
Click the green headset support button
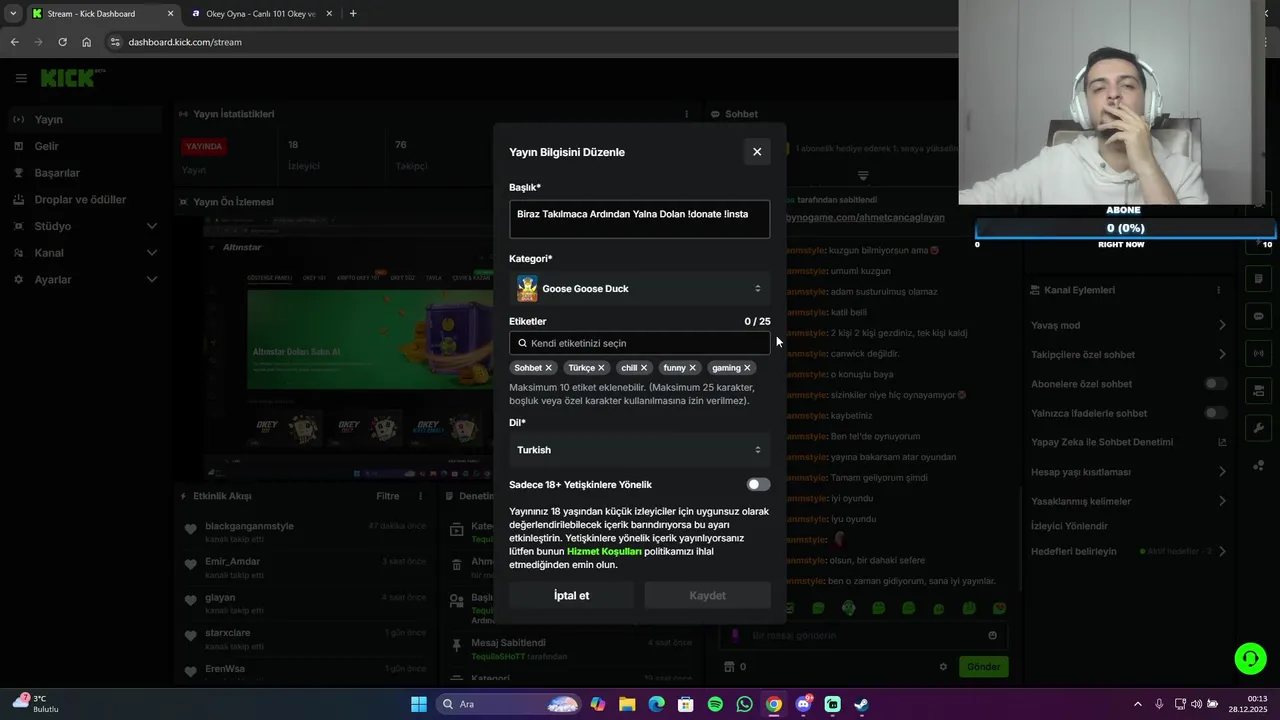tap(1250, 658)
